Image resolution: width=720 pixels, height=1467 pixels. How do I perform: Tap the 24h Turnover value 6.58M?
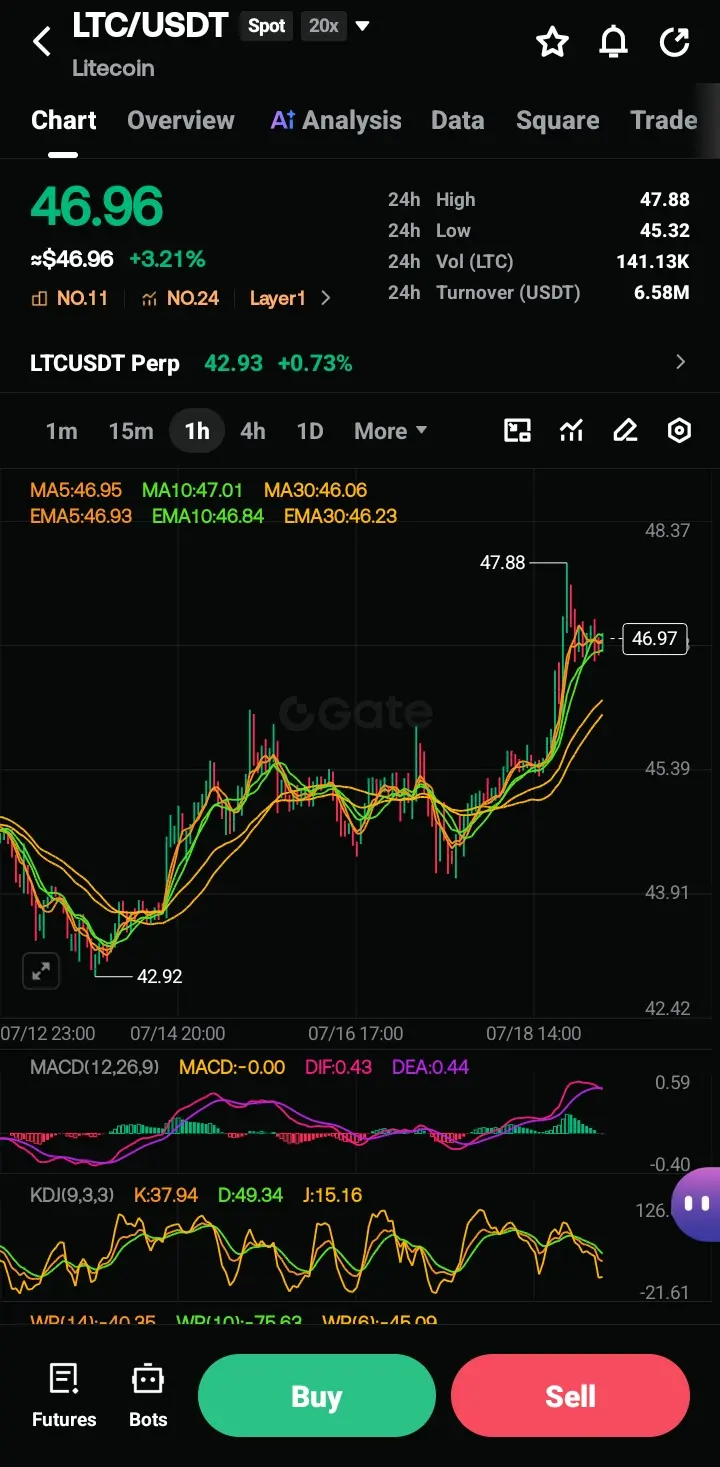point(662,293)
